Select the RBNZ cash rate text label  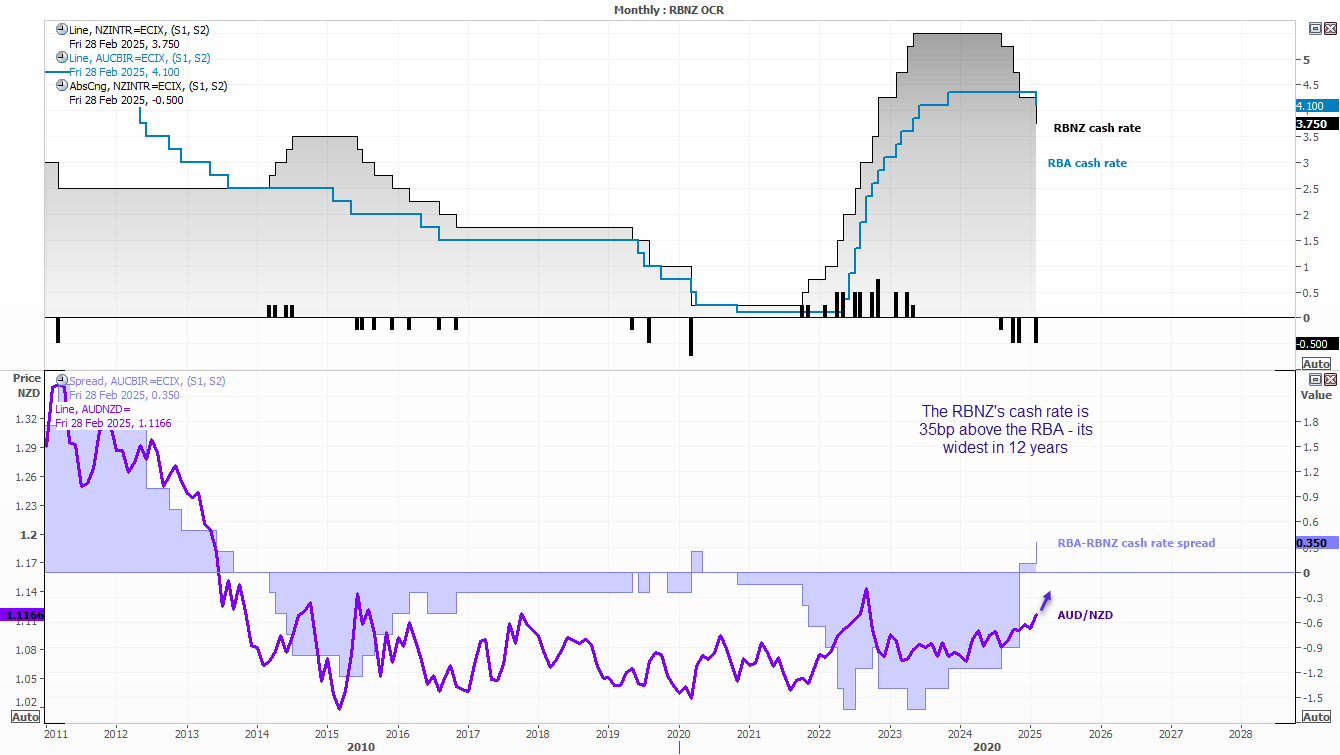tap(1097, 128)
